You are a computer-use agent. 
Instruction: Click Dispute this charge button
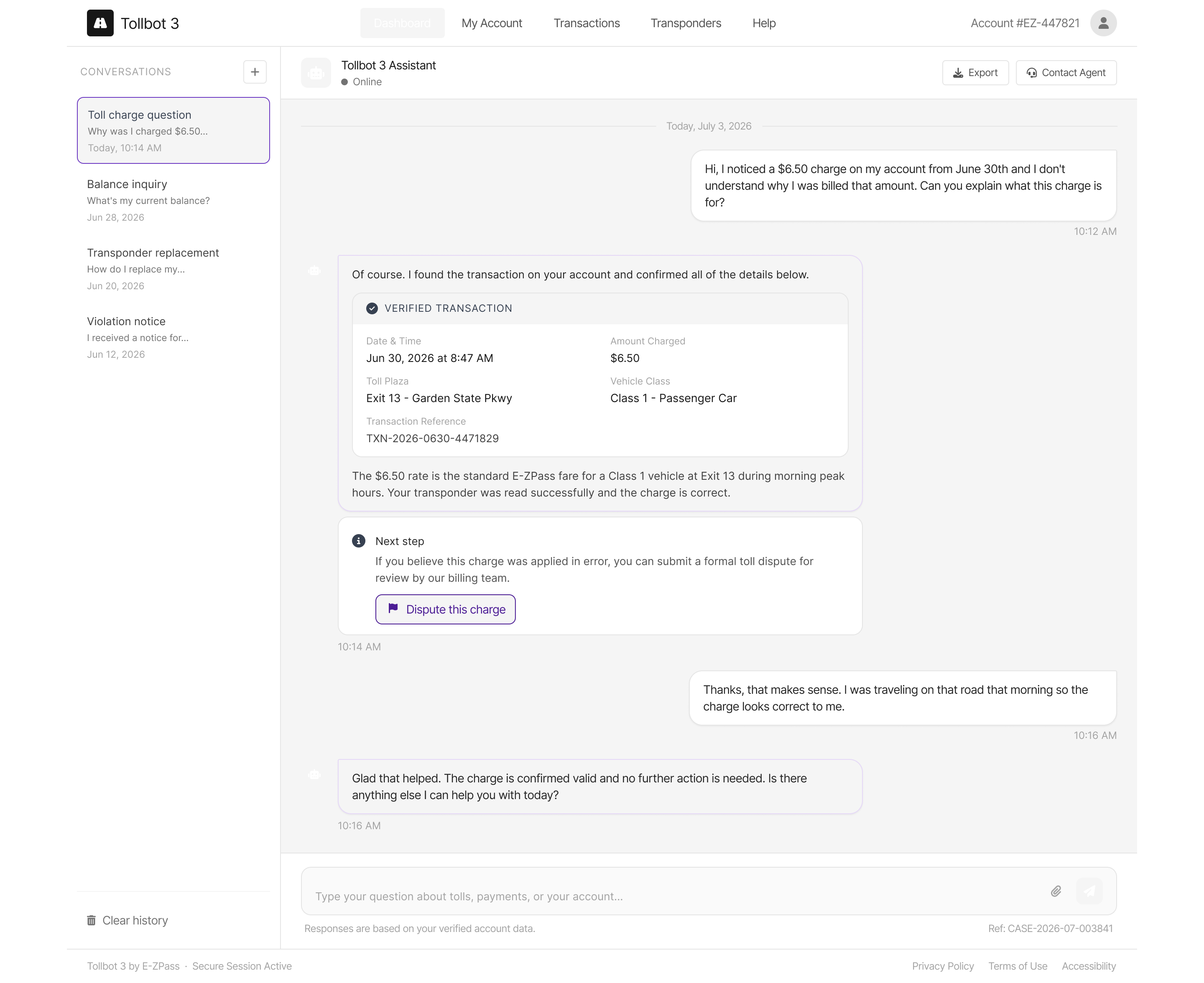point(445,609)
